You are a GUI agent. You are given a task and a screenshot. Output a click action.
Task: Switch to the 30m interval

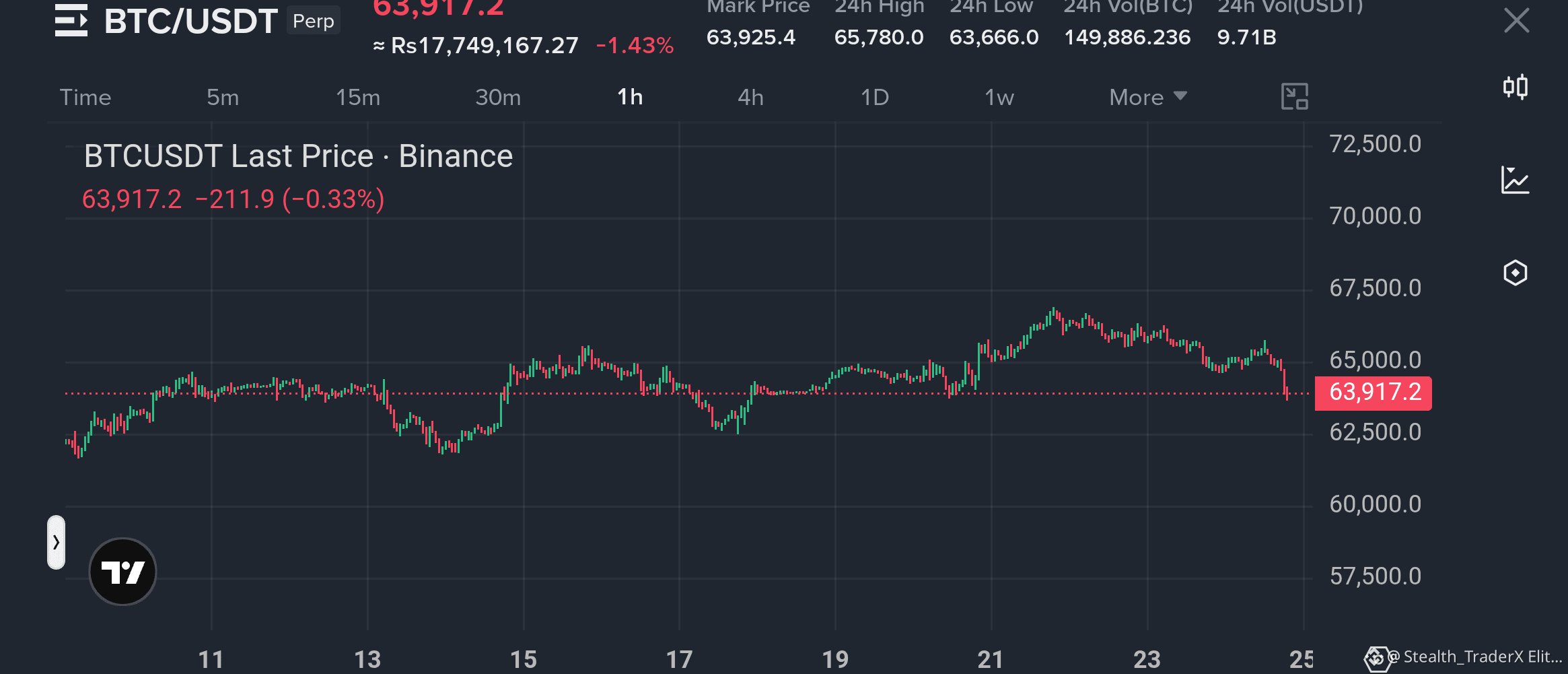498,97
